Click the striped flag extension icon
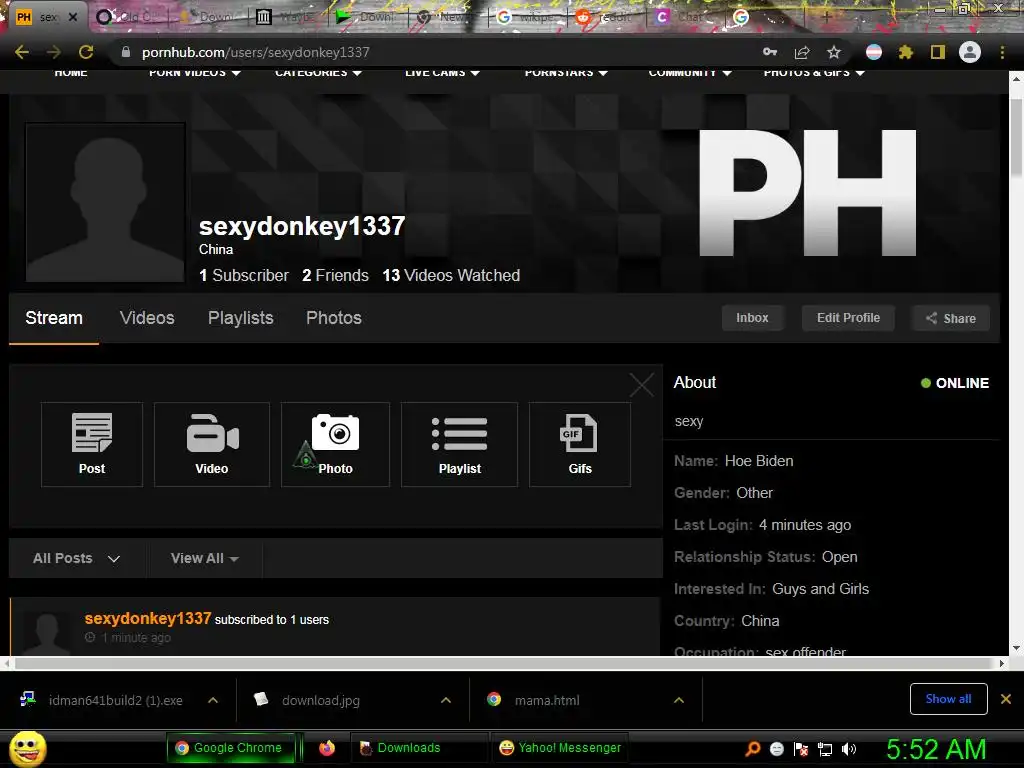 click(874, 52)
